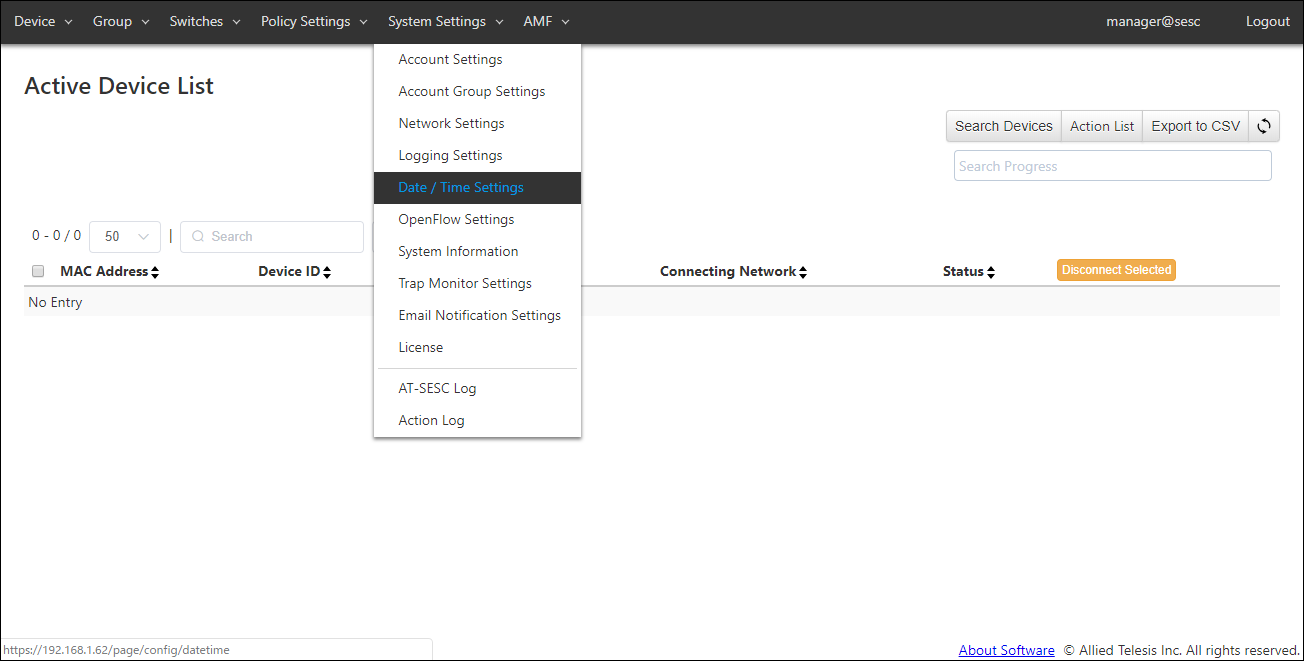Image resolution: width=1304 pixels, height=661 pixels.
Task: Click the magnifier icon in Search field
Action: (198, 237)
